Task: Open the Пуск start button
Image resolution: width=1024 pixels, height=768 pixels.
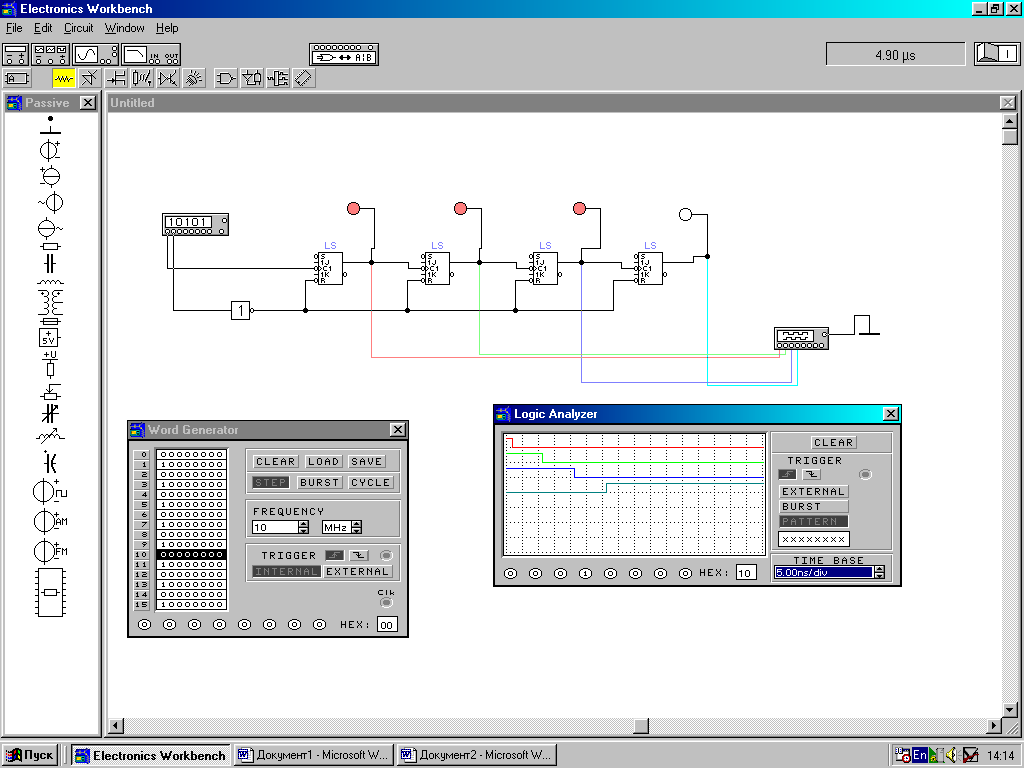Action: 30,755
